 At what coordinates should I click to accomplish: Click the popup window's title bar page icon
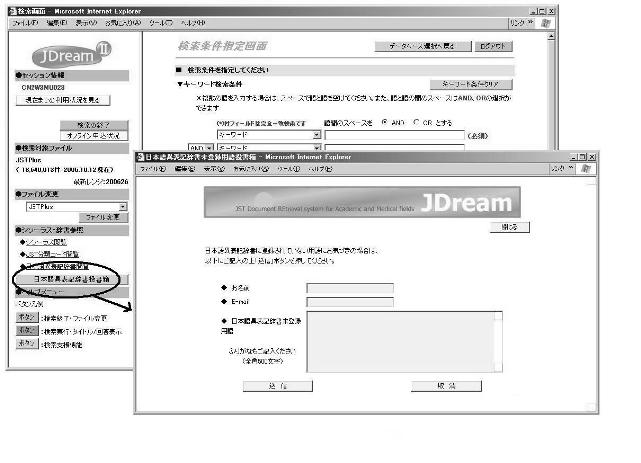[140, 157]
